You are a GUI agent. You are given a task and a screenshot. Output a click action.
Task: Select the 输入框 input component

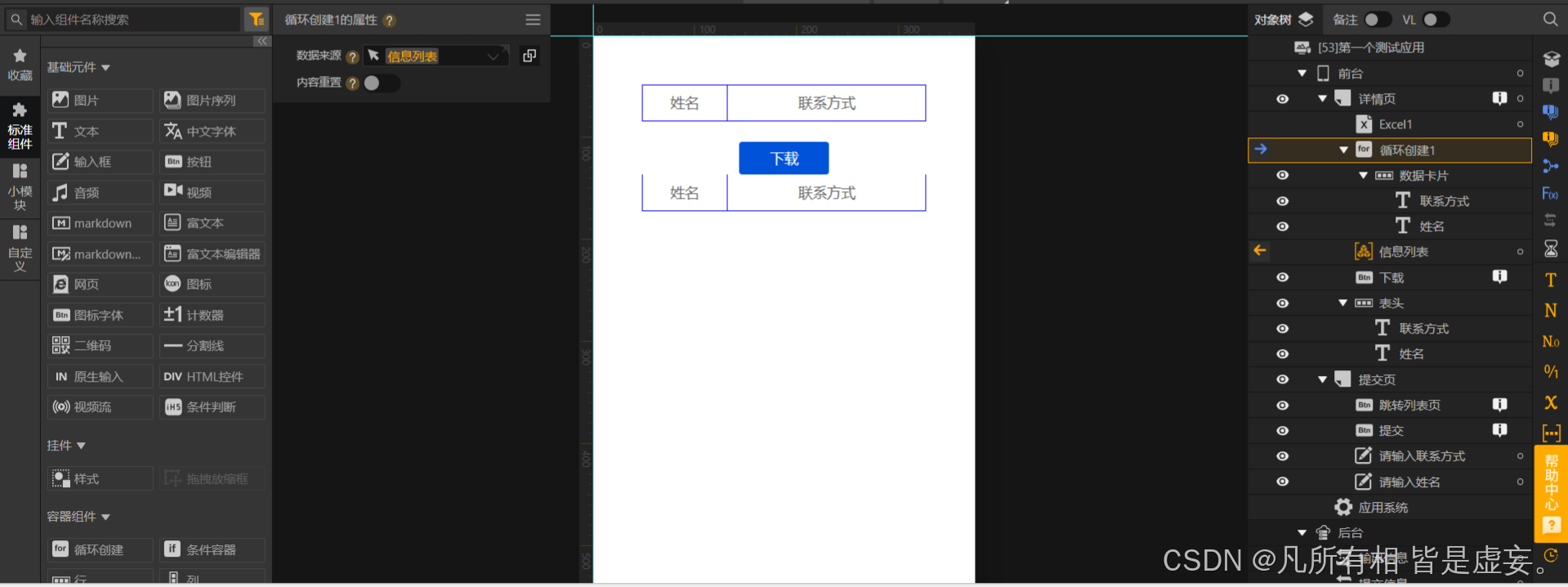[100, 162]
